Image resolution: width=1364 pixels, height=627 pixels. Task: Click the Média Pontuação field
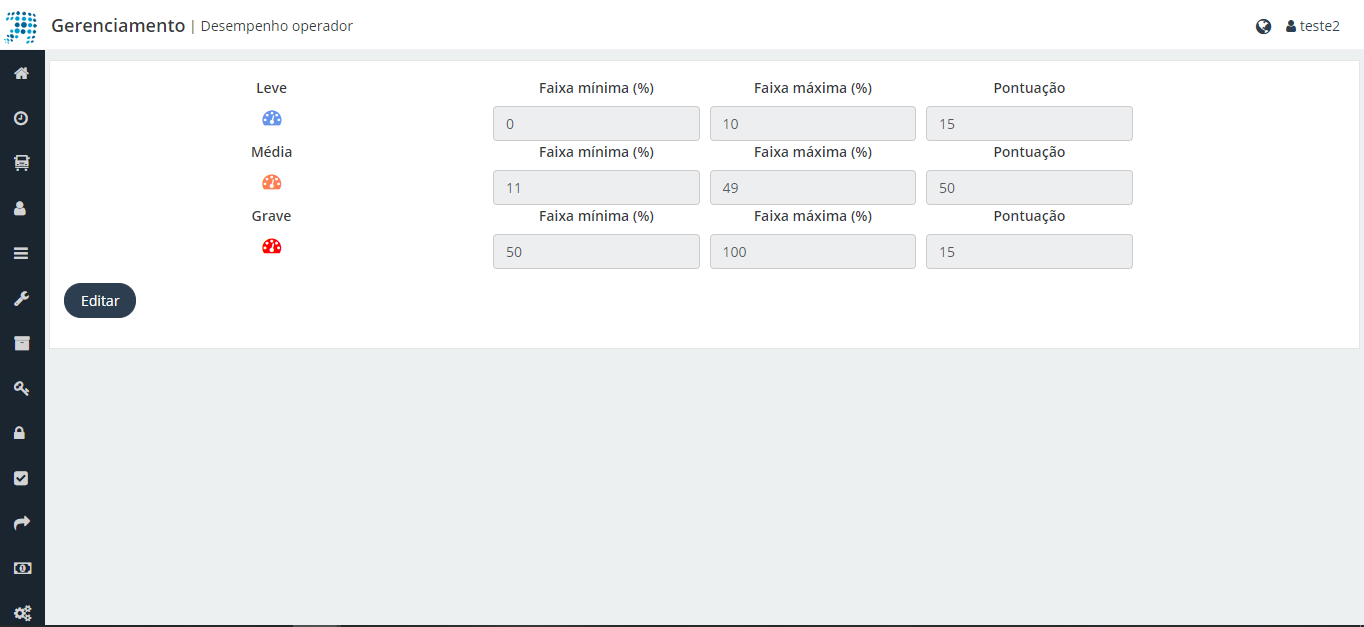(x=1028, y=188)
